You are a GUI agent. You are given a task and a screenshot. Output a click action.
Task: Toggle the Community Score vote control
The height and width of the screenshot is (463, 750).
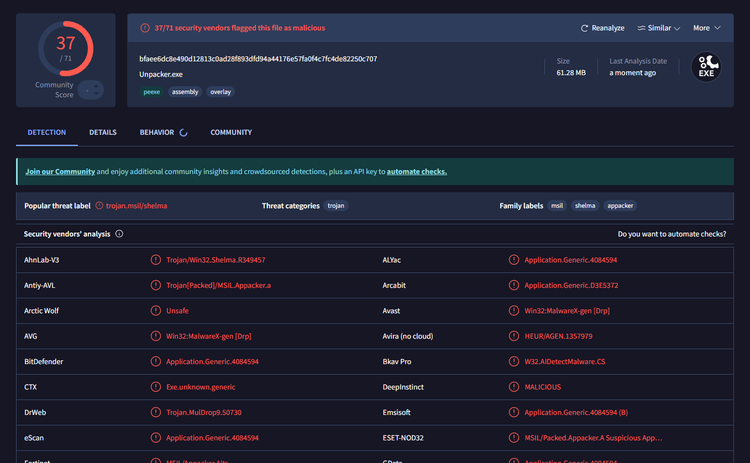pyautogui.click(x=91, y=90)
